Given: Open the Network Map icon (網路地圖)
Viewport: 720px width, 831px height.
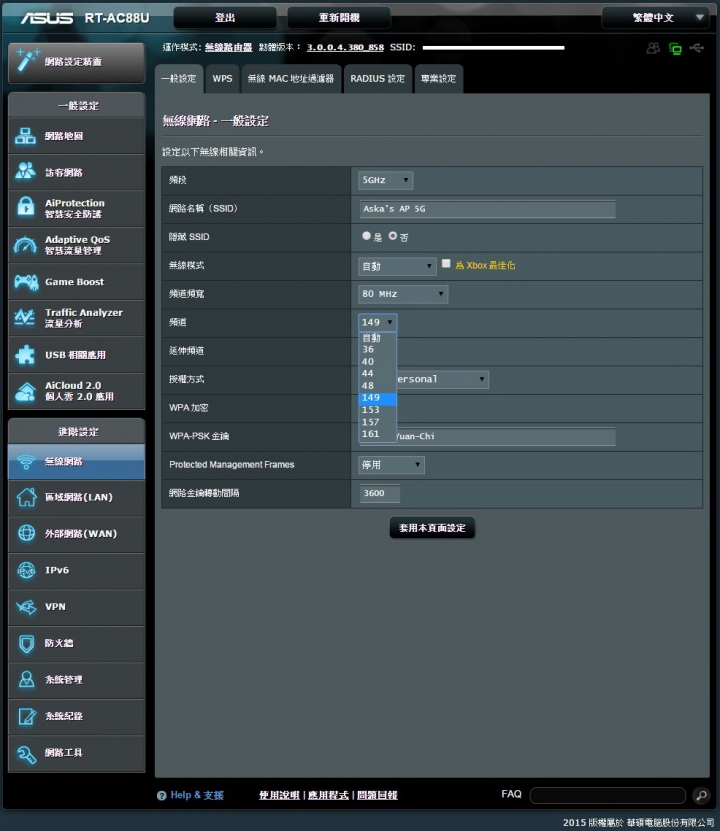Looking at the screenshot, I should [x=25, y=136].
